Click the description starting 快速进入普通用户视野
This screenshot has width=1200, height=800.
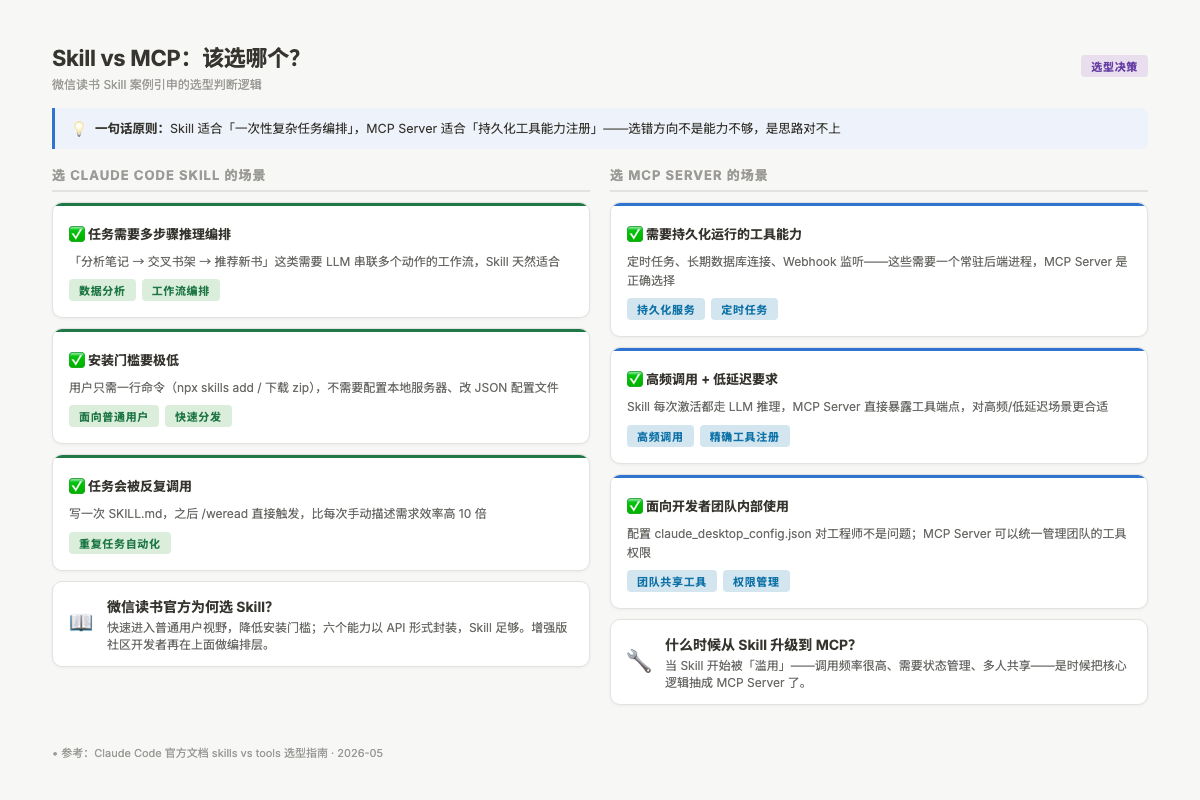click(338, 636)
